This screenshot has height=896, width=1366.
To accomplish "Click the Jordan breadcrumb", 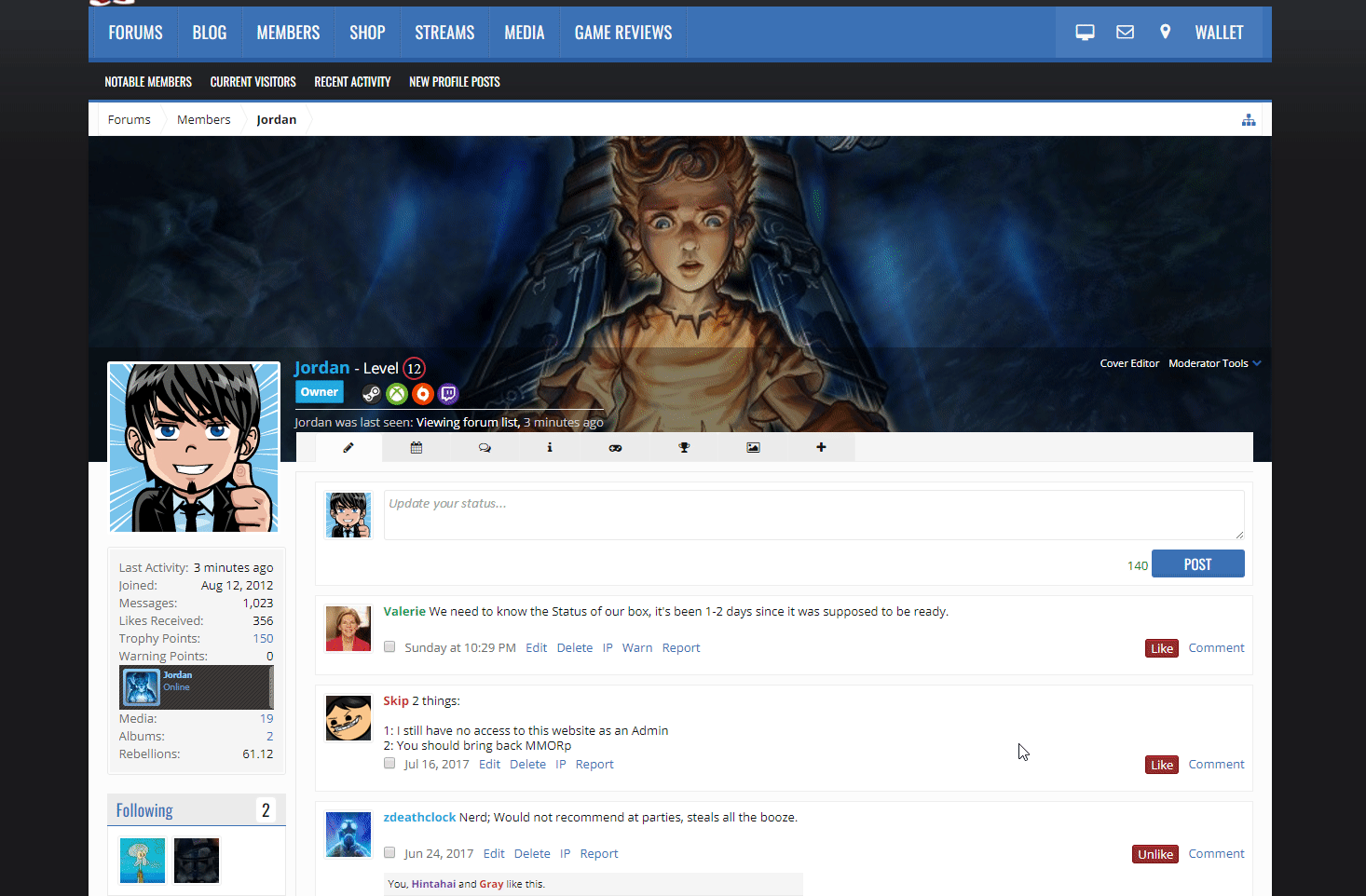I will (277, 120).
